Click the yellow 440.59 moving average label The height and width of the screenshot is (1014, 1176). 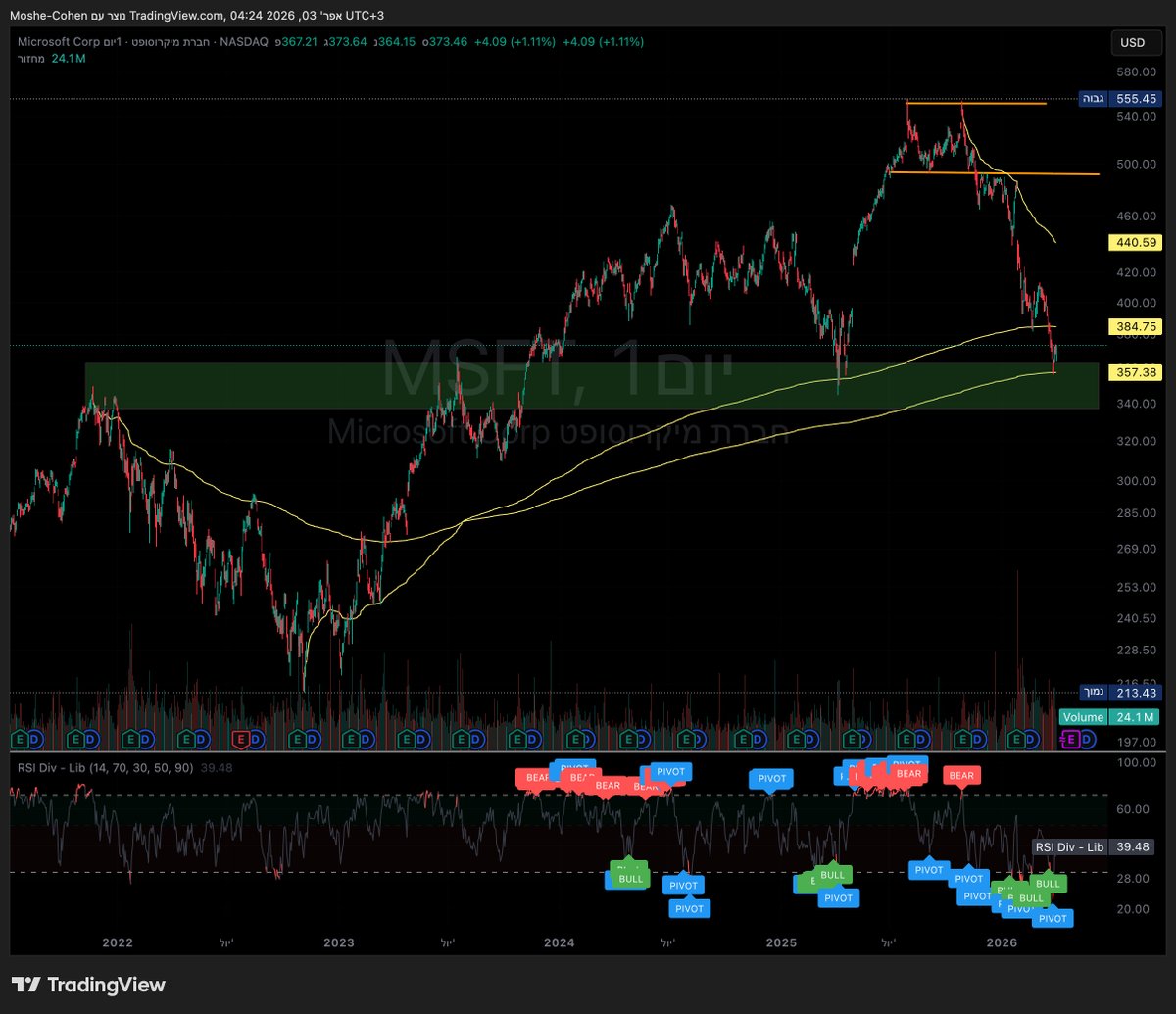point(1135,242)
